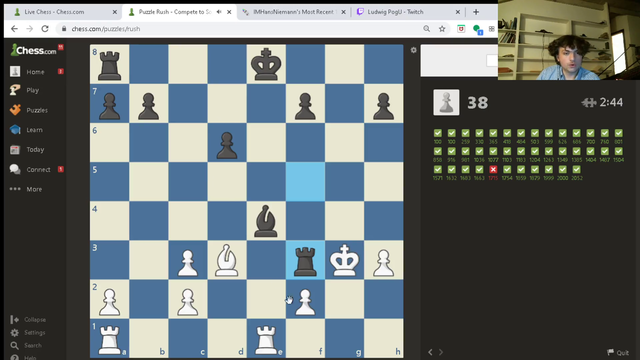Viewport: 640px width, 360px height.
Task: Open board settings gear beside the chessboard
Action: 413,50
